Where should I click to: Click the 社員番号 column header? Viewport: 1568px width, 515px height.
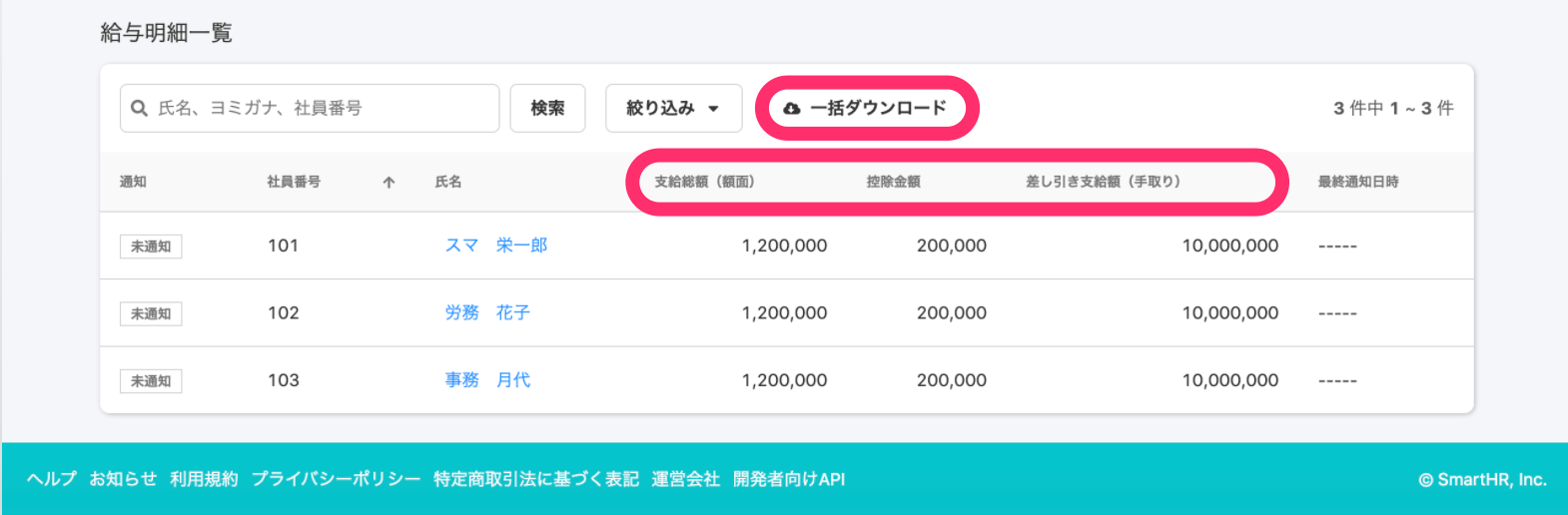(x=294, y=182)
